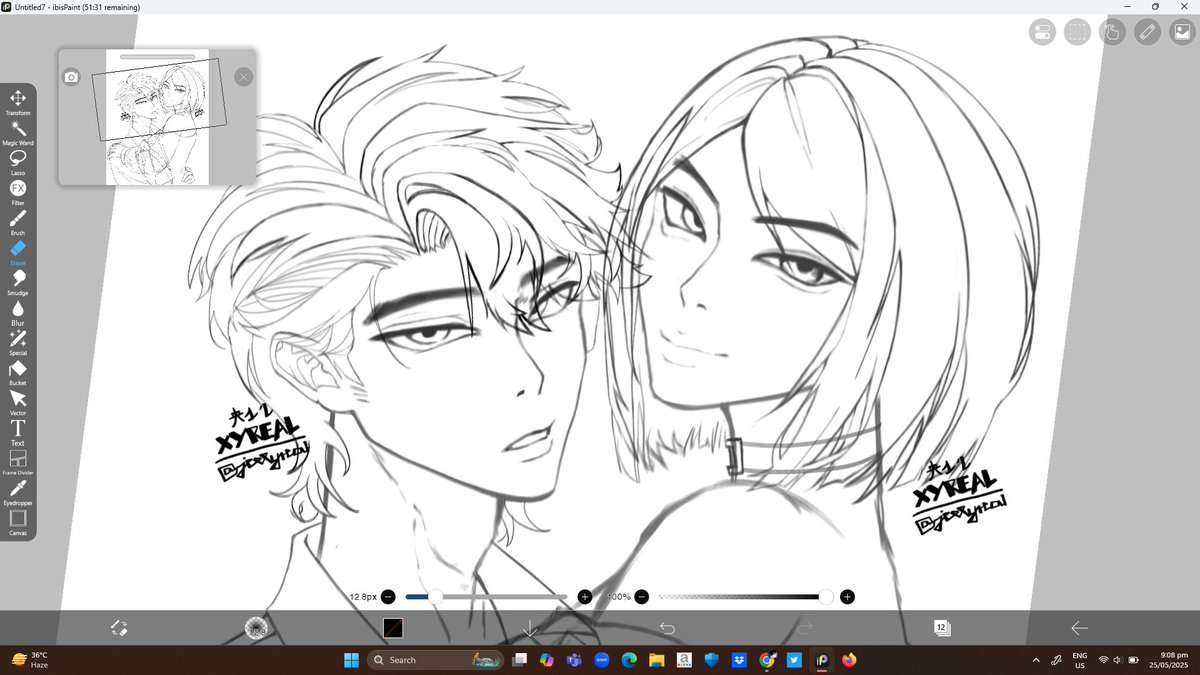The image size is (1200, 675).
Task: Select the Special tool
Action: pos(18,342)
